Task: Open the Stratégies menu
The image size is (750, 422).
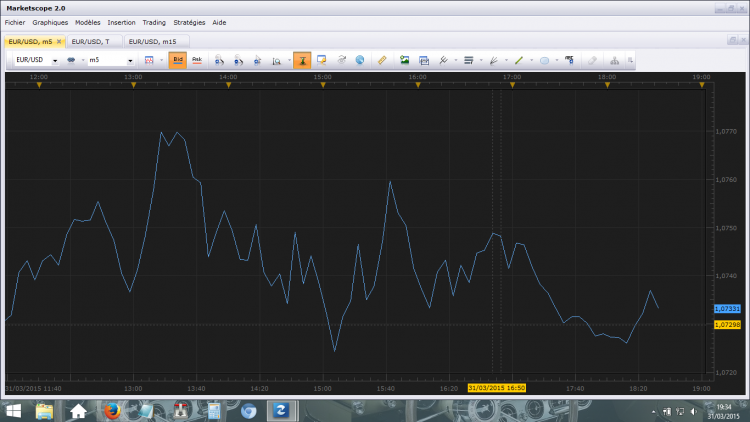Action: [x=189, y=22]
